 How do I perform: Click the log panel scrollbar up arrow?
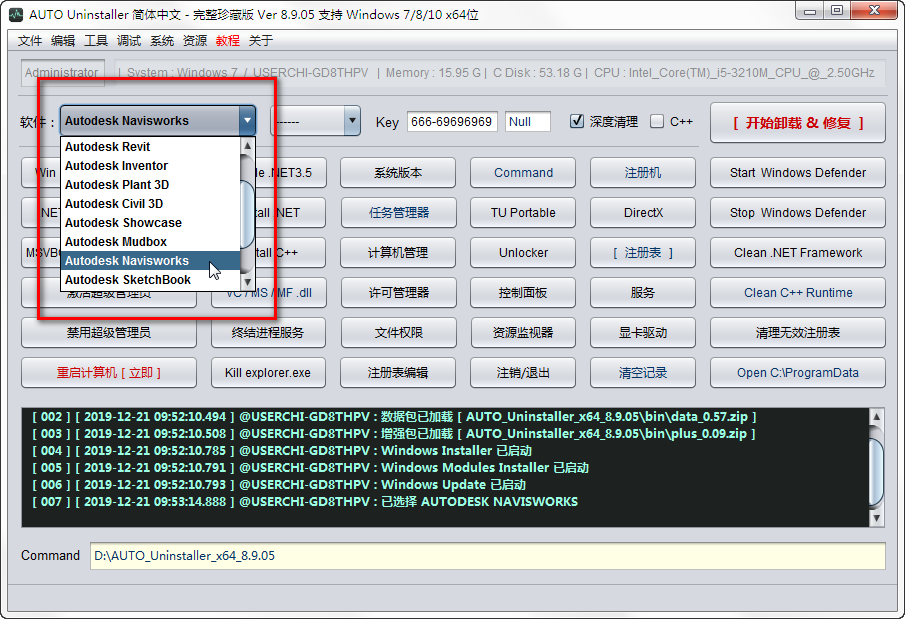coord(876,416)
